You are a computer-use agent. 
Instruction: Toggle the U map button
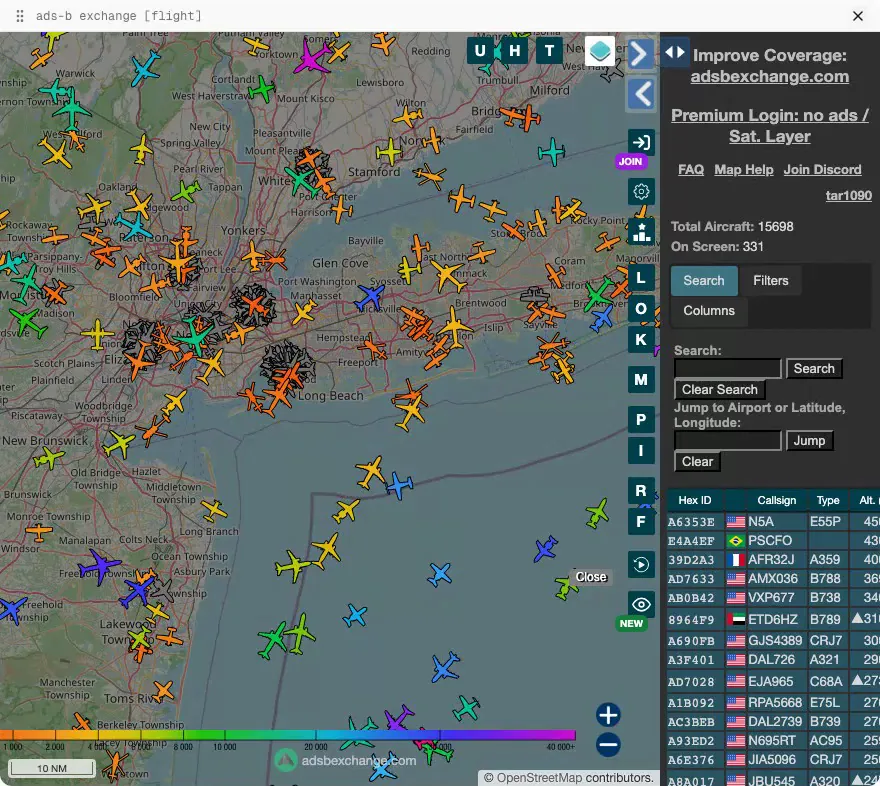click(x=480, y=51)
